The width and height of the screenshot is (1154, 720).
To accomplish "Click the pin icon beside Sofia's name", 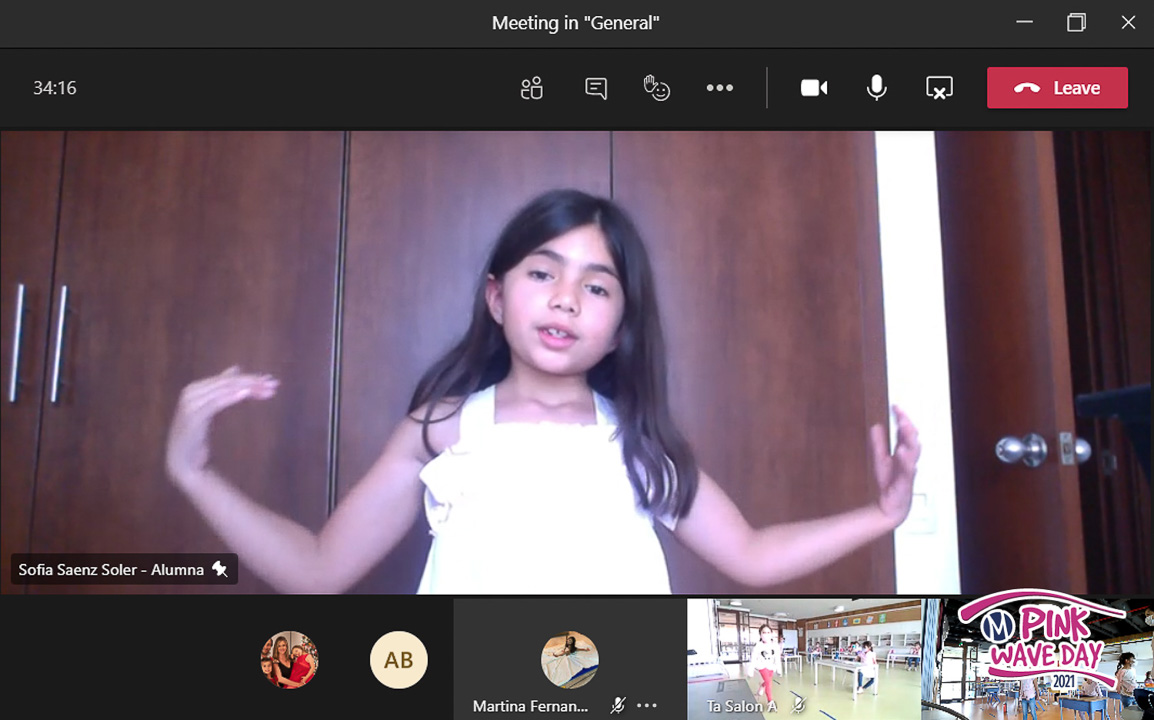I will (220, 570).
